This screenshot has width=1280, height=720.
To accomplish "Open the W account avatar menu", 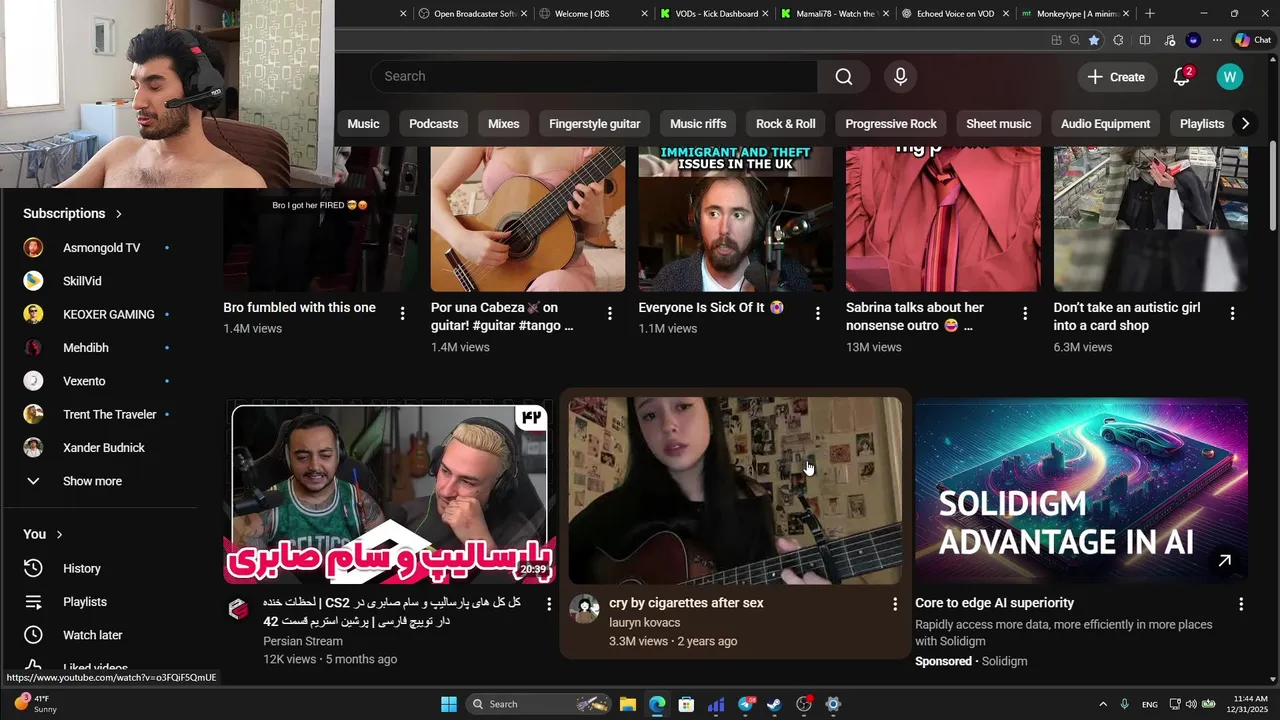I will 1230,77.
